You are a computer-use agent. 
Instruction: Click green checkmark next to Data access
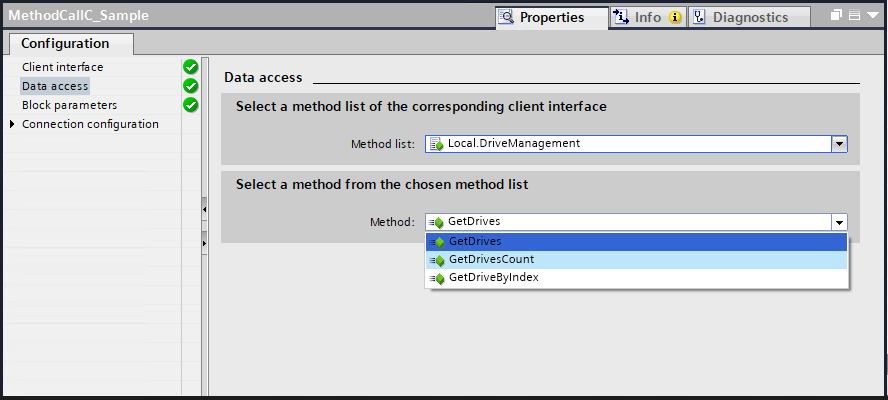(x=190, y=86)
